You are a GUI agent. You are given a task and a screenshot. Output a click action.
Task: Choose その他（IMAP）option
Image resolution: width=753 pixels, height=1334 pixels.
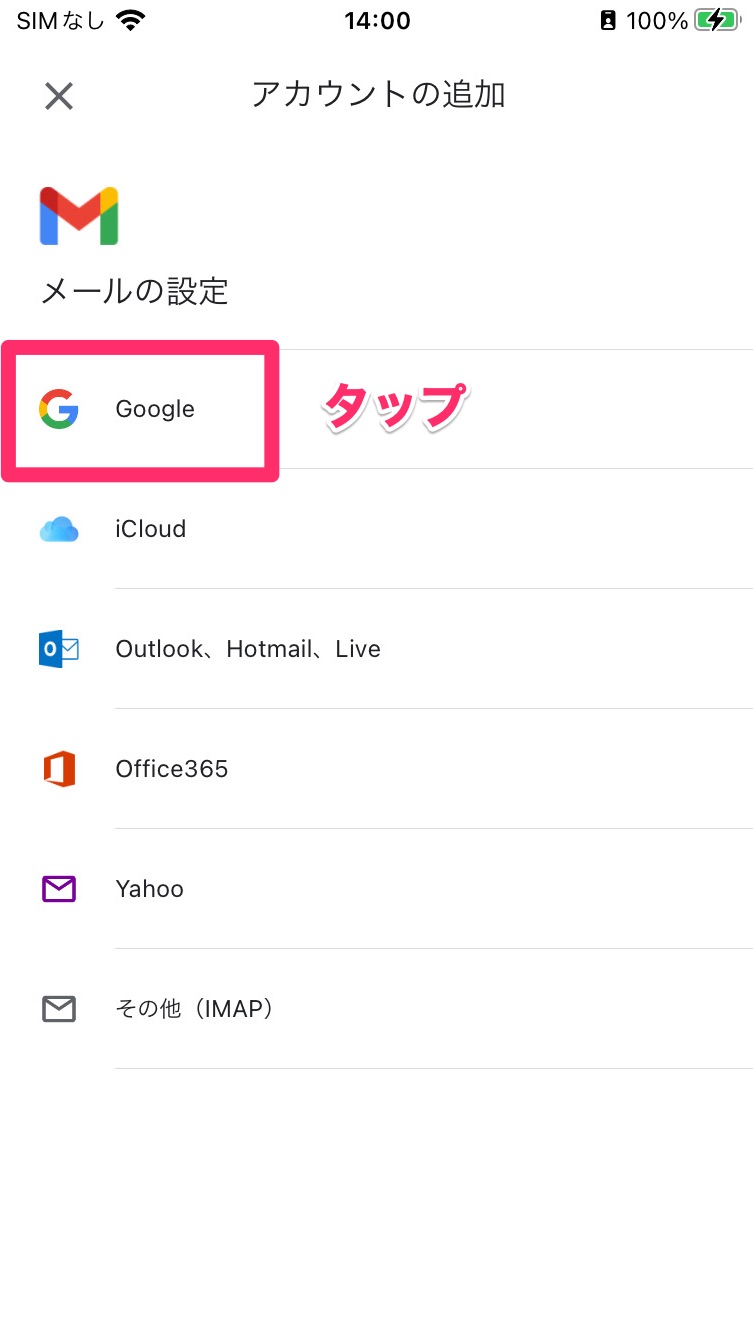[x=376, y=1009]
